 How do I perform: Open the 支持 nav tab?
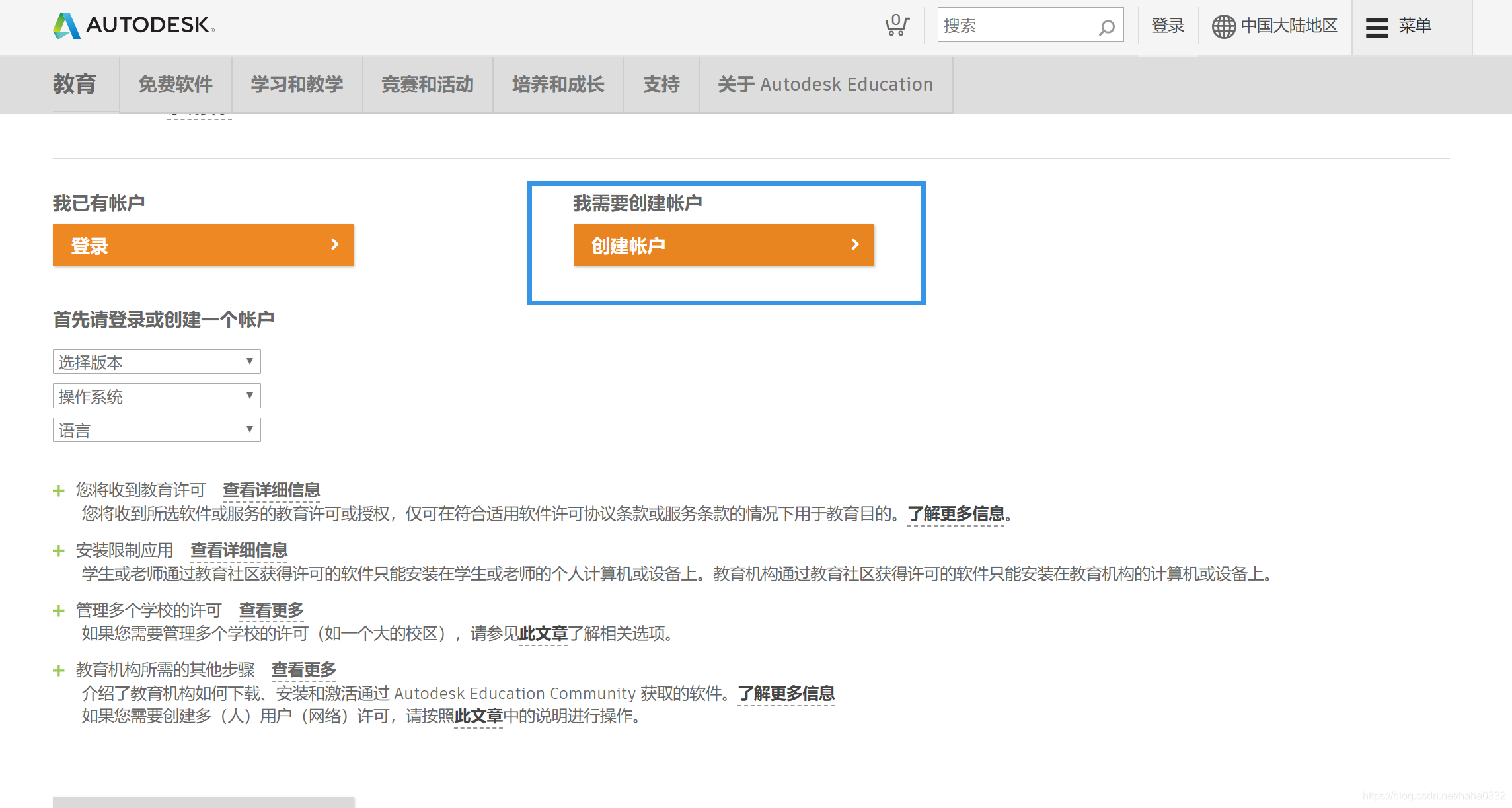(x=661, y=84)
